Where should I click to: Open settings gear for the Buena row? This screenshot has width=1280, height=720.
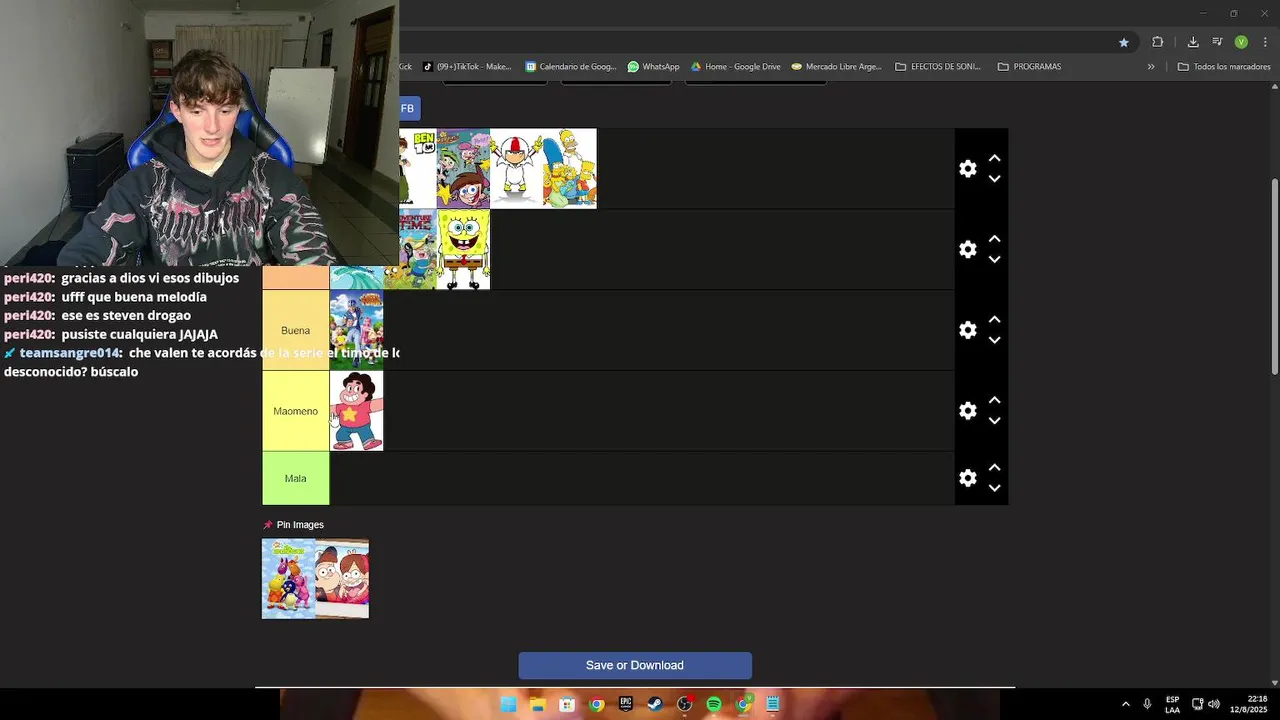(x=967, y=330)
